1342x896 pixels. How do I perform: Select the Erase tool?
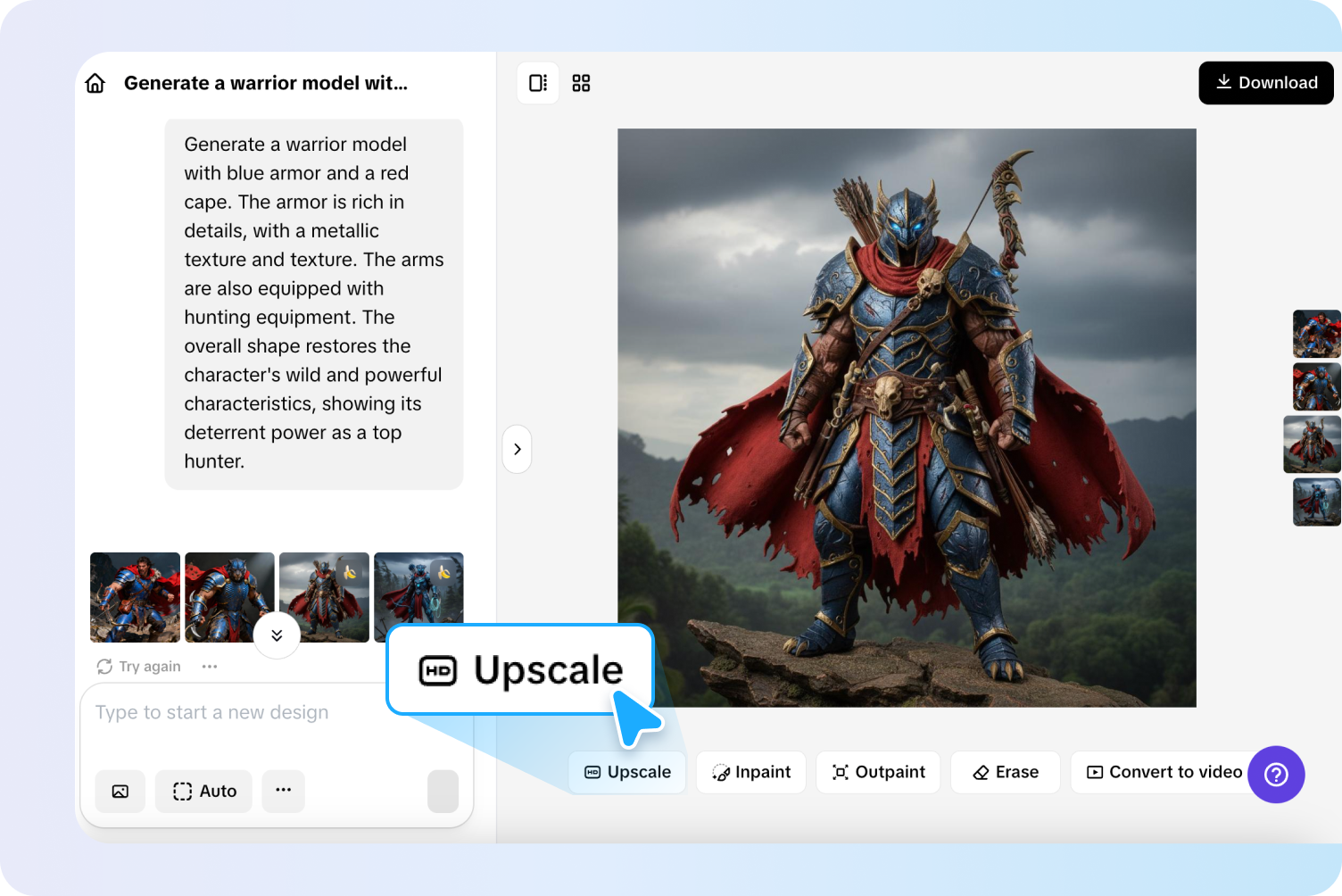tap(1006, 772)
